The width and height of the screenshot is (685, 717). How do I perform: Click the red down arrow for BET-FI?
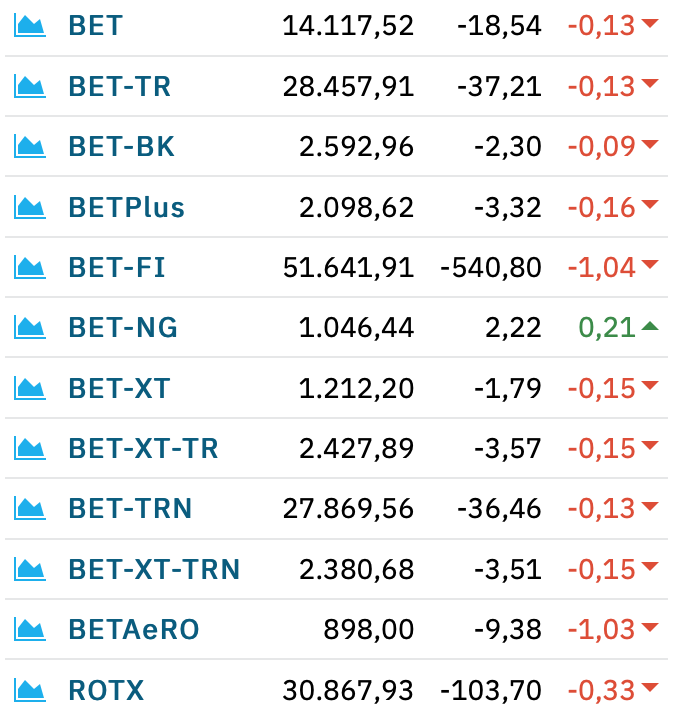click(x=650, y=264)
